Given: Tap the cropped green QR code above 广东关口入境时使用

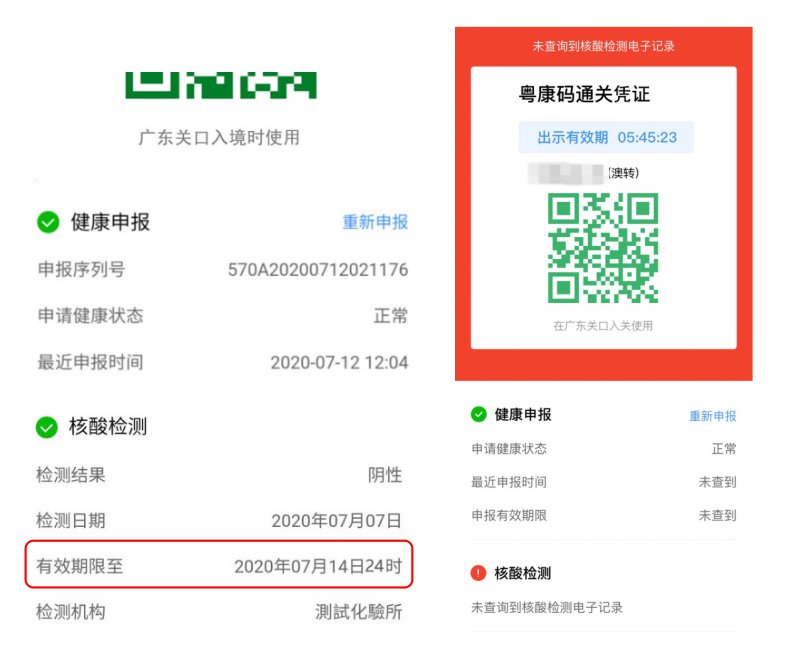Looking at the screenshot, I should pos(221,85).
